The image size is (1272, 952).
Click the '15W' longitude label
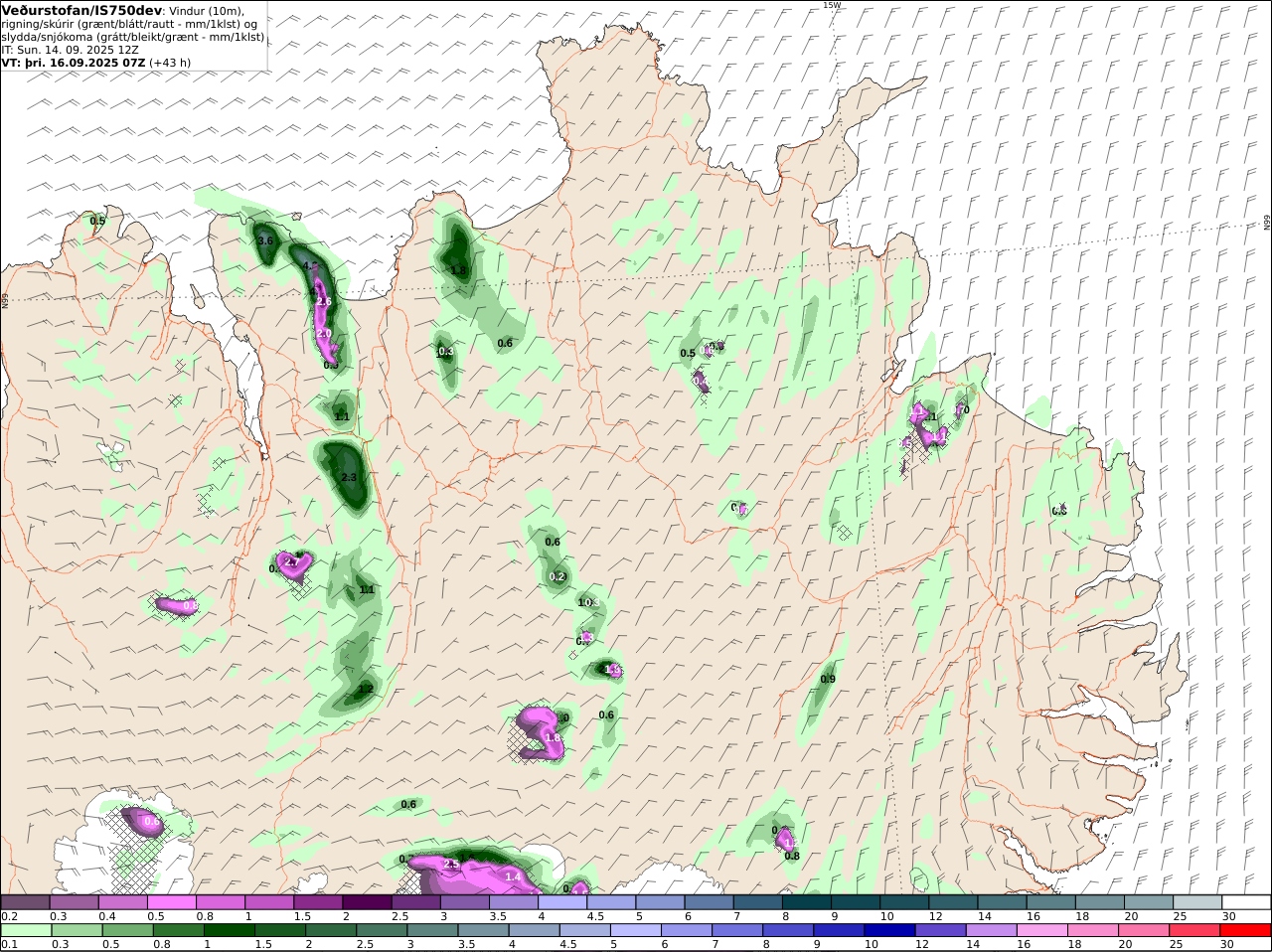click(831, 5)
